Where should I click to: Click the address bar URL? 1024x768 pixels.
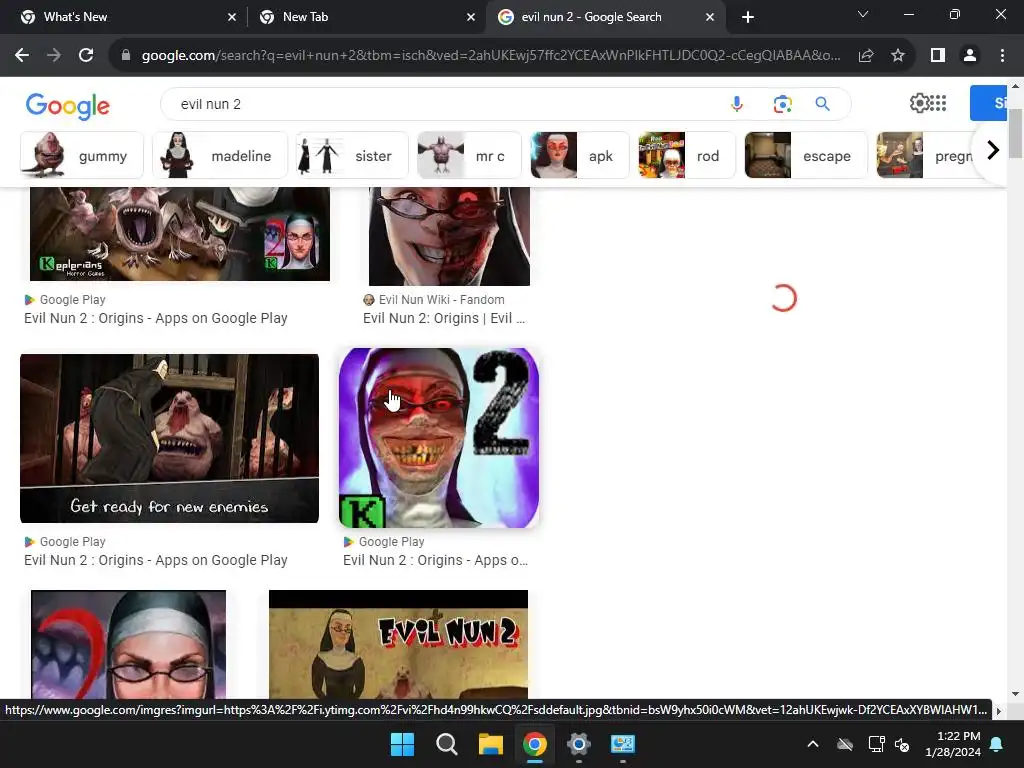(x=491, y=56)
